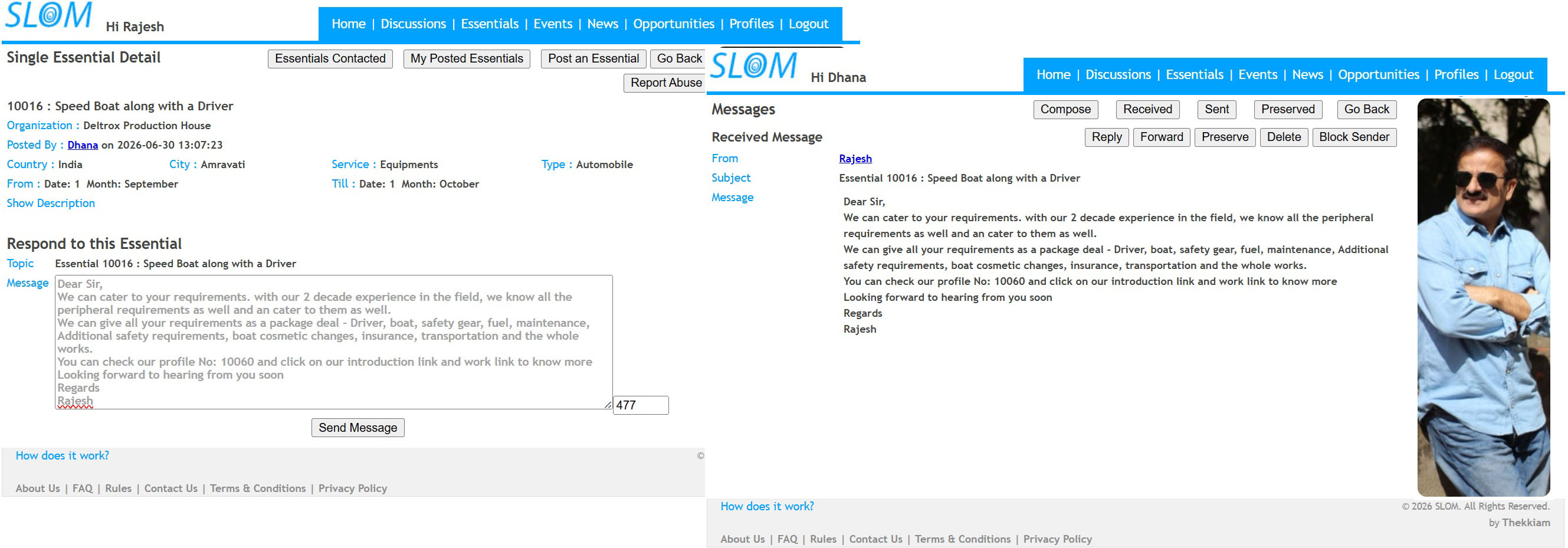Reply to Rajesh's message
The height and width of the screenshot is (548, 1568).
tap(1107, 137)
